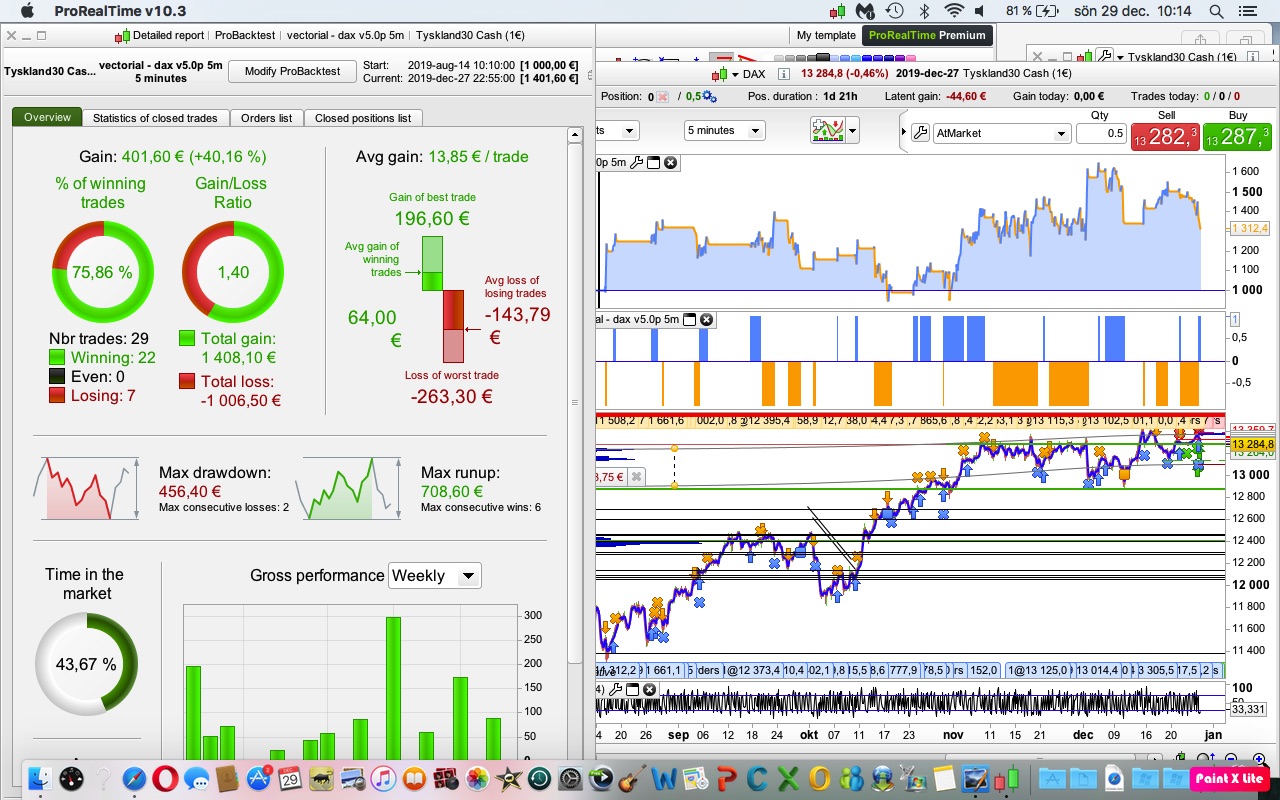Open Microsoft Excel from the Dock
Image resolution: width=1280 pixels, height=800 pixels.
pos(788,778)
